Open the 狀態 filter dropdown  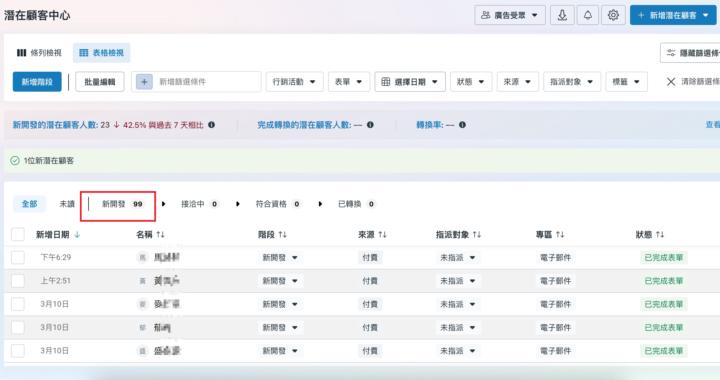pyautogui.click(x=471, y=82)
